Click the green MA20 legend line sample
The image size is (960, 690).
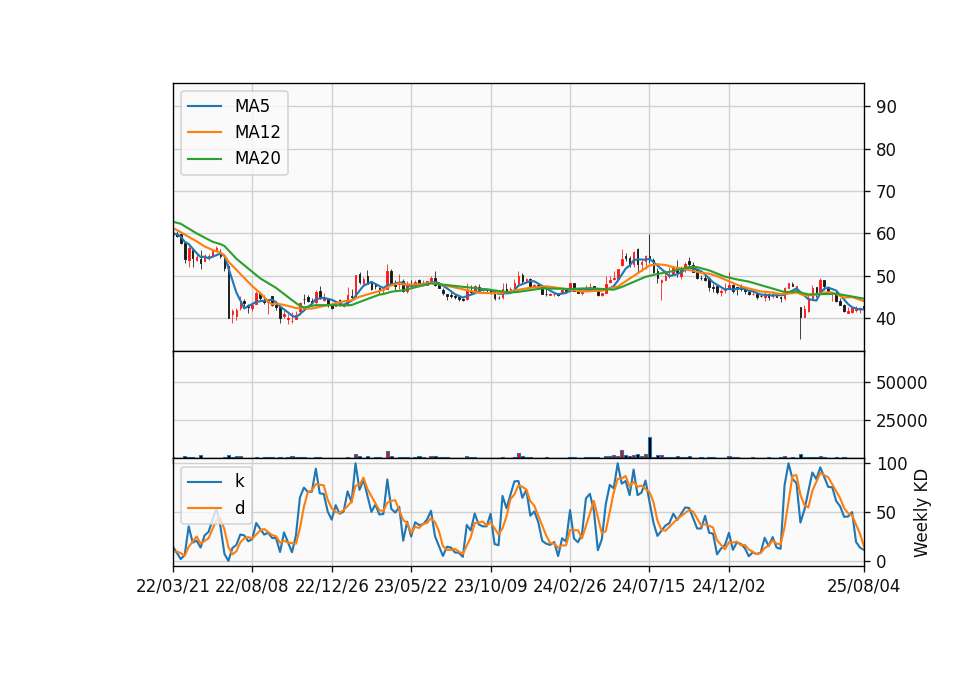(x=204, y=159)
